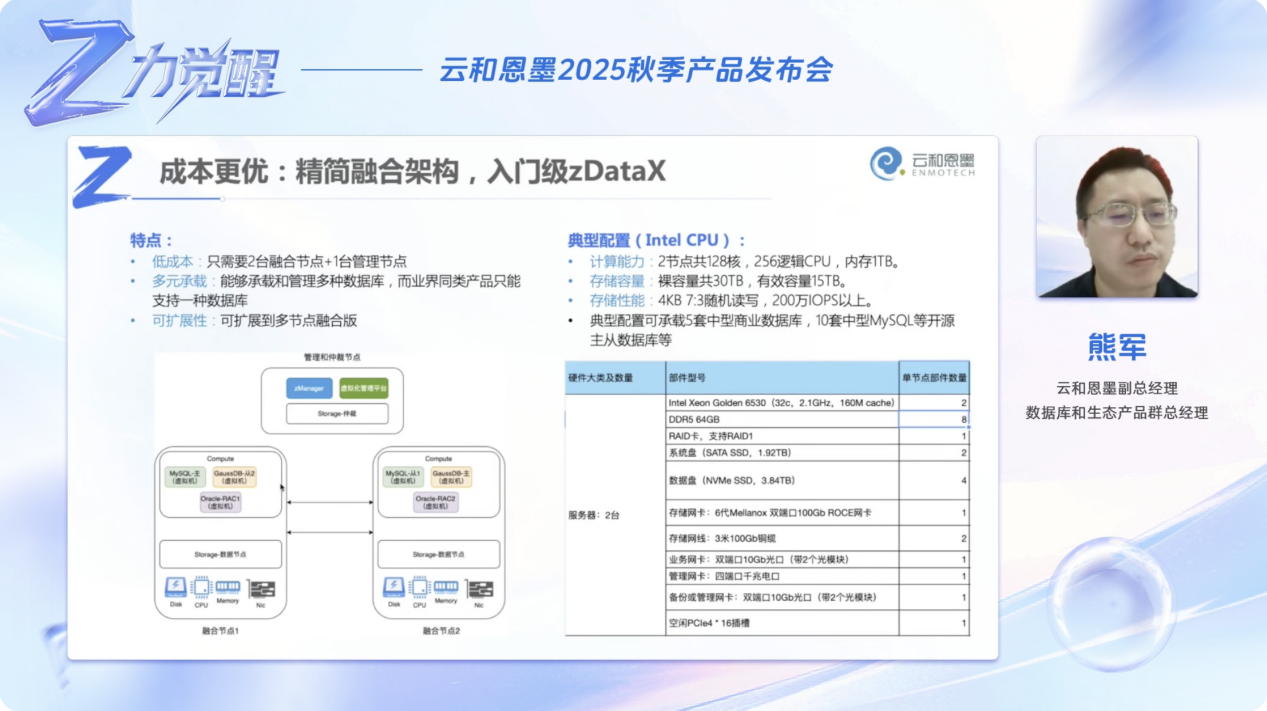1267x711 pixels.
Task: Click the Memory icon in 融合节点2
Action: point(446,587)
